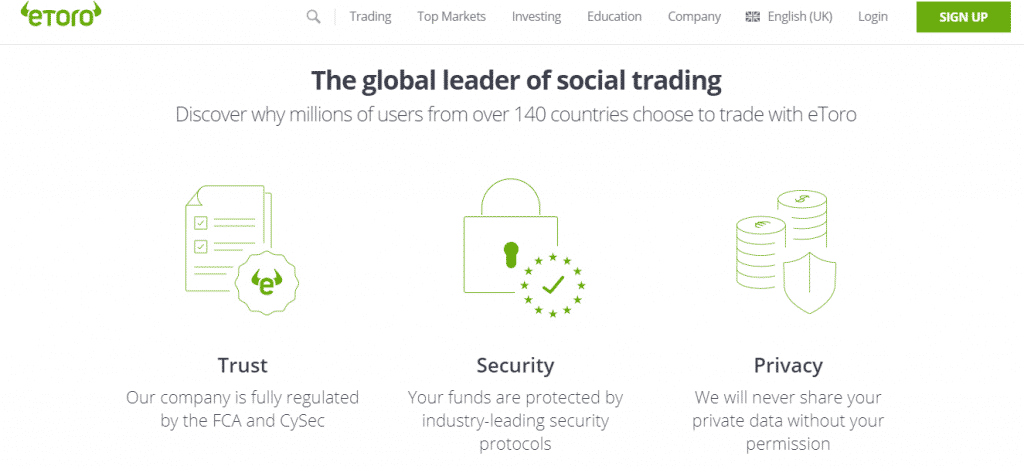The width and height of the screenshot is (1024, 466).
Task: Expand the Company menu
Action: (x=694, y=17)
